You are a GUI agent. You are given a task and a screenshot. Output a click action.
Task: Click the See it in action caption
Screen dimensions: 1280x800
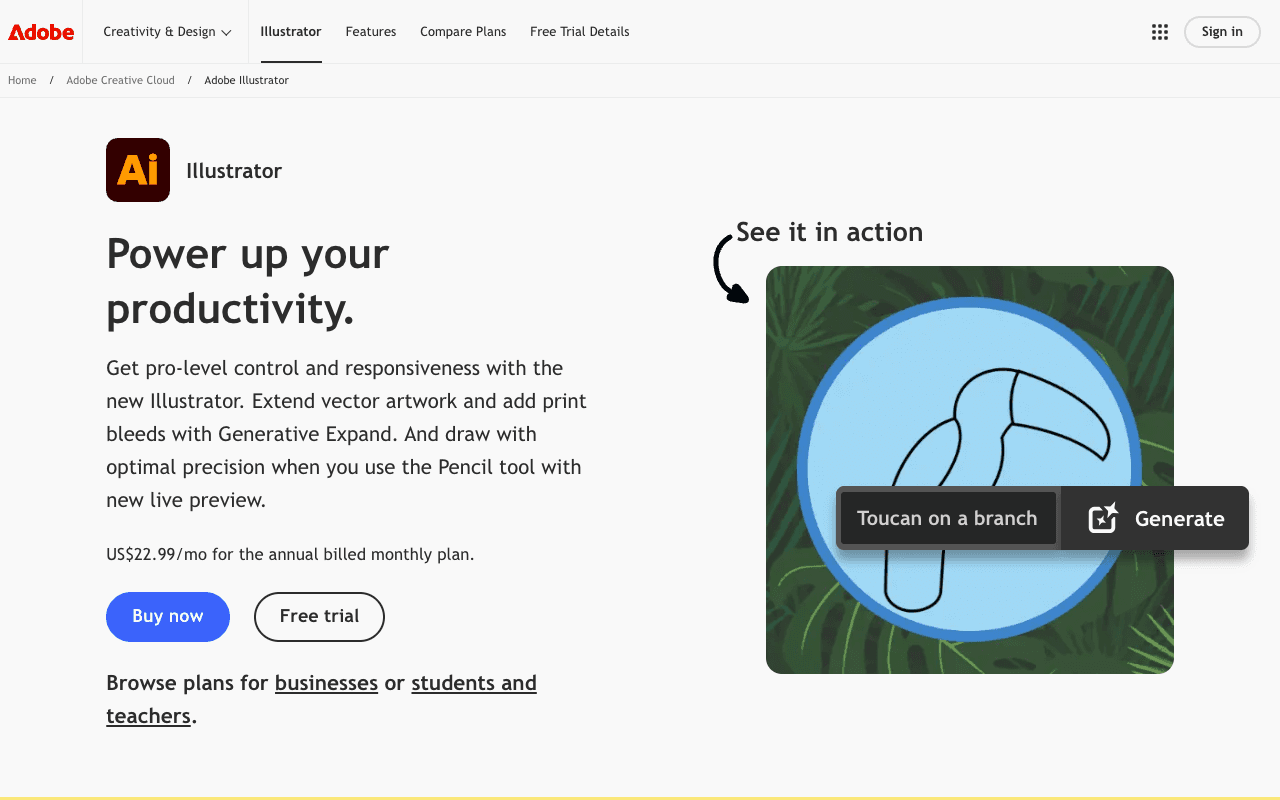(829, 232)
